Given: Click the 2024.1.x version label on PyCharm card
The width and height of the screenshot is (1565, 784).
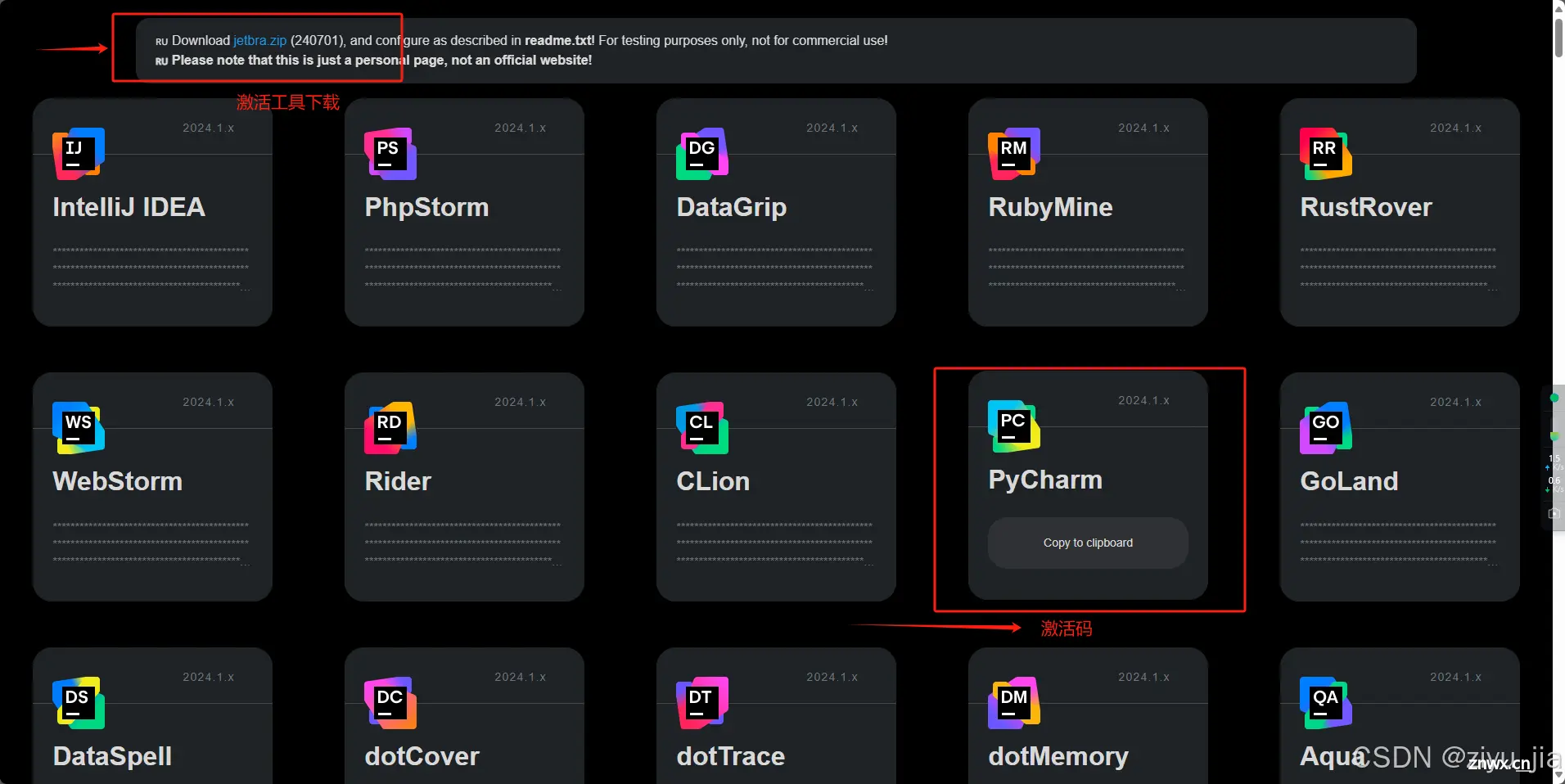Looking at the screenshot, I should (1143, 400).
